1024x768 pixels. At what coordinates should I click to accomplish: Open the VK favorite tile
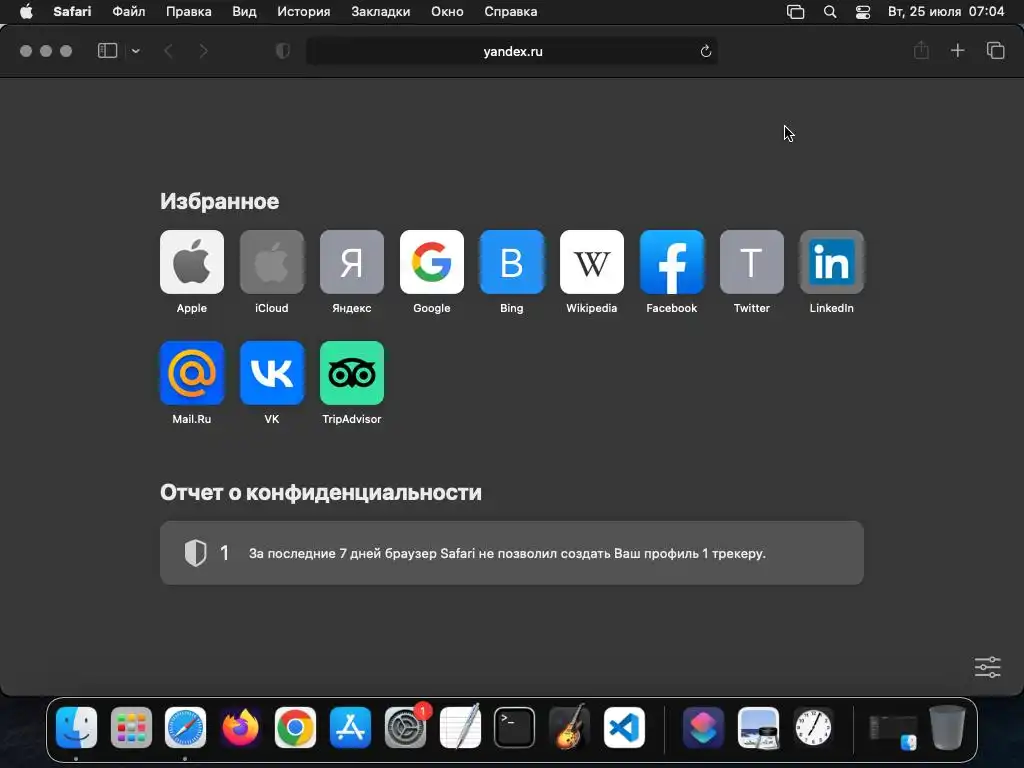click(x=272, y=373)
